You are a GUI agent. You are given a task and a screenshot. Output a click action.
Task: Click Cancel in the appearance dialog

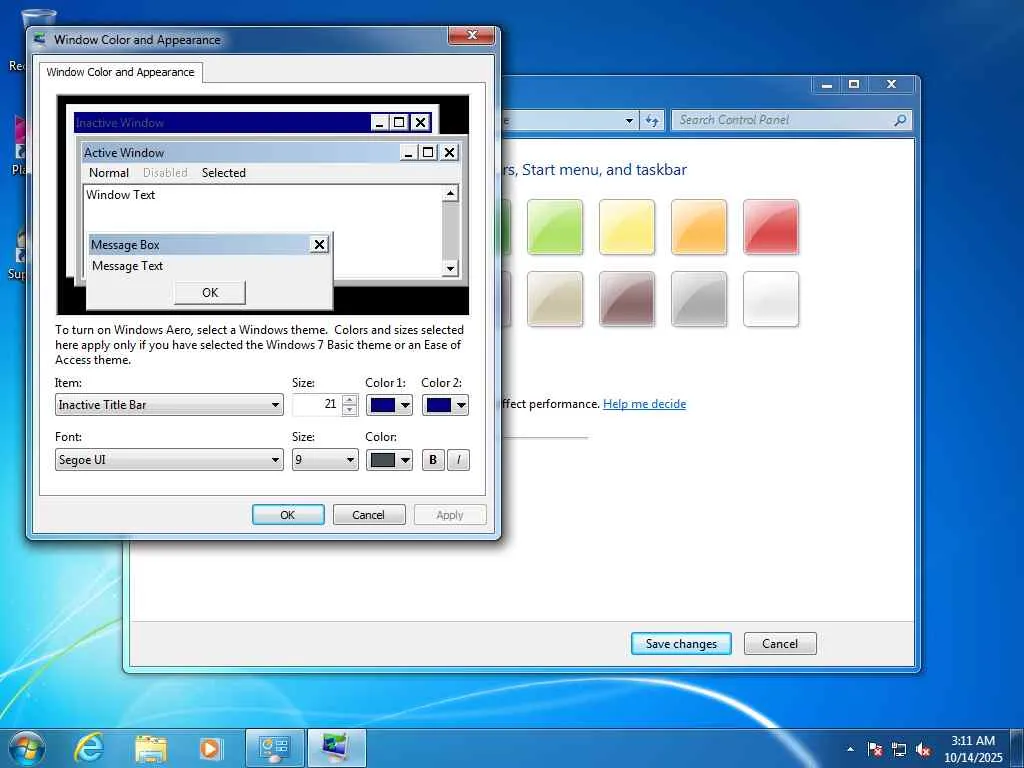point(368,515)
